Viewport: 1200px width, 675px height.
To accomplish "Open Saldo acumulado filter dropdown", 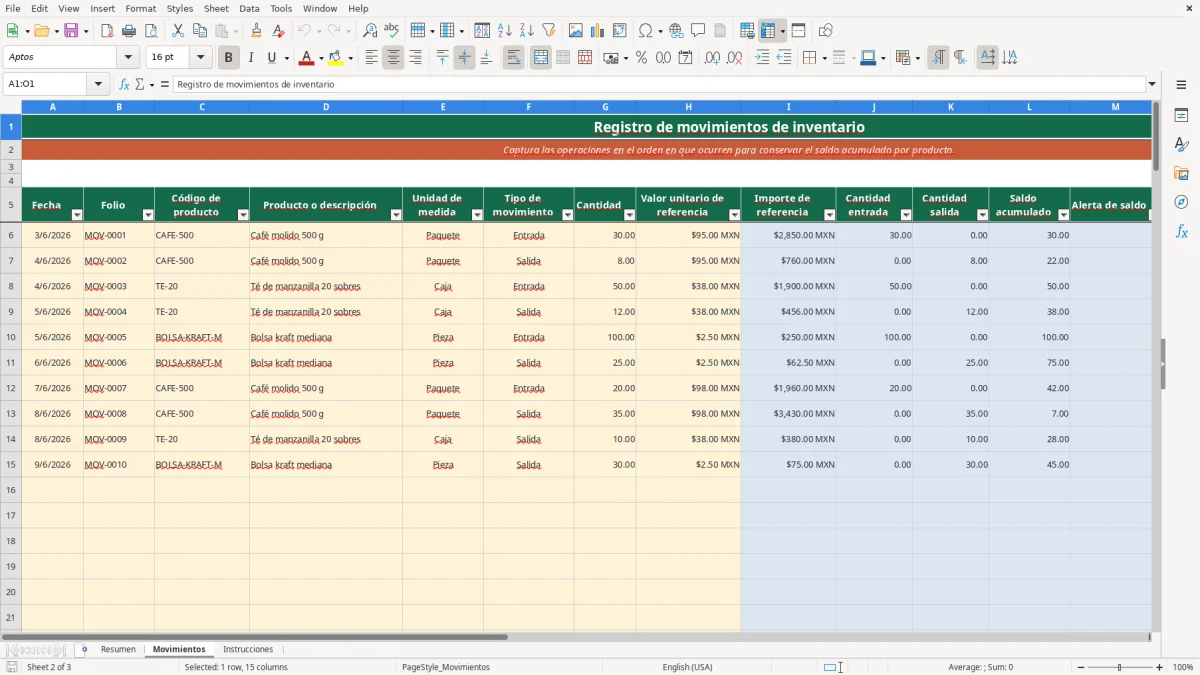I will pyautogui.click(x=1064, y=215).
